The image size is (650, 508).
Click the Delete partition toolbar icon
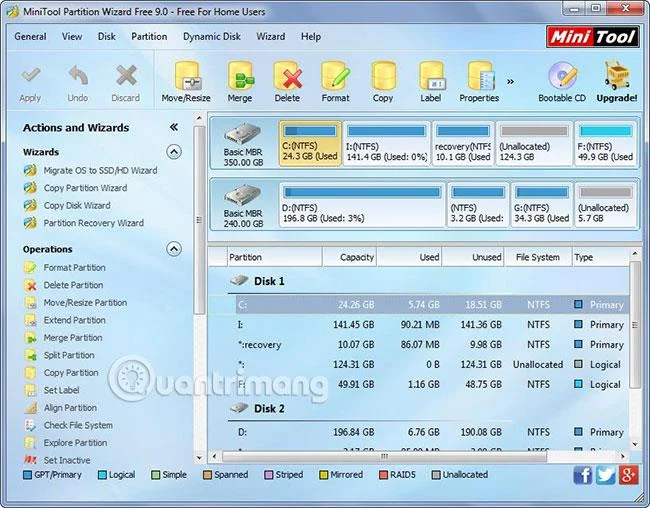287,77
